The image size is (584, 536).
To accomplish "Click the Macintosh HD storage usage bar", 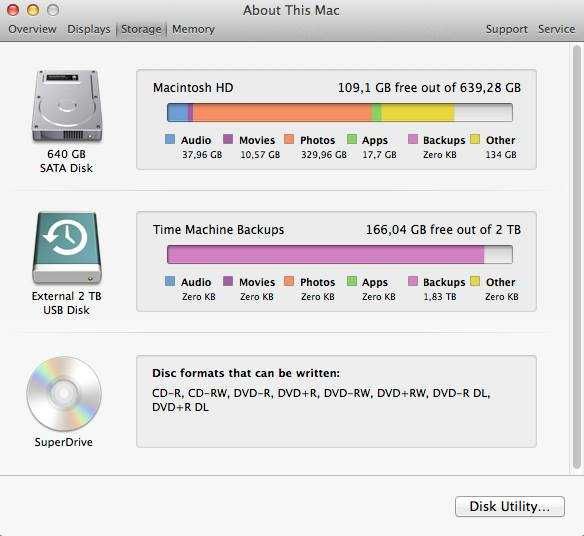I will coord(340,112).
